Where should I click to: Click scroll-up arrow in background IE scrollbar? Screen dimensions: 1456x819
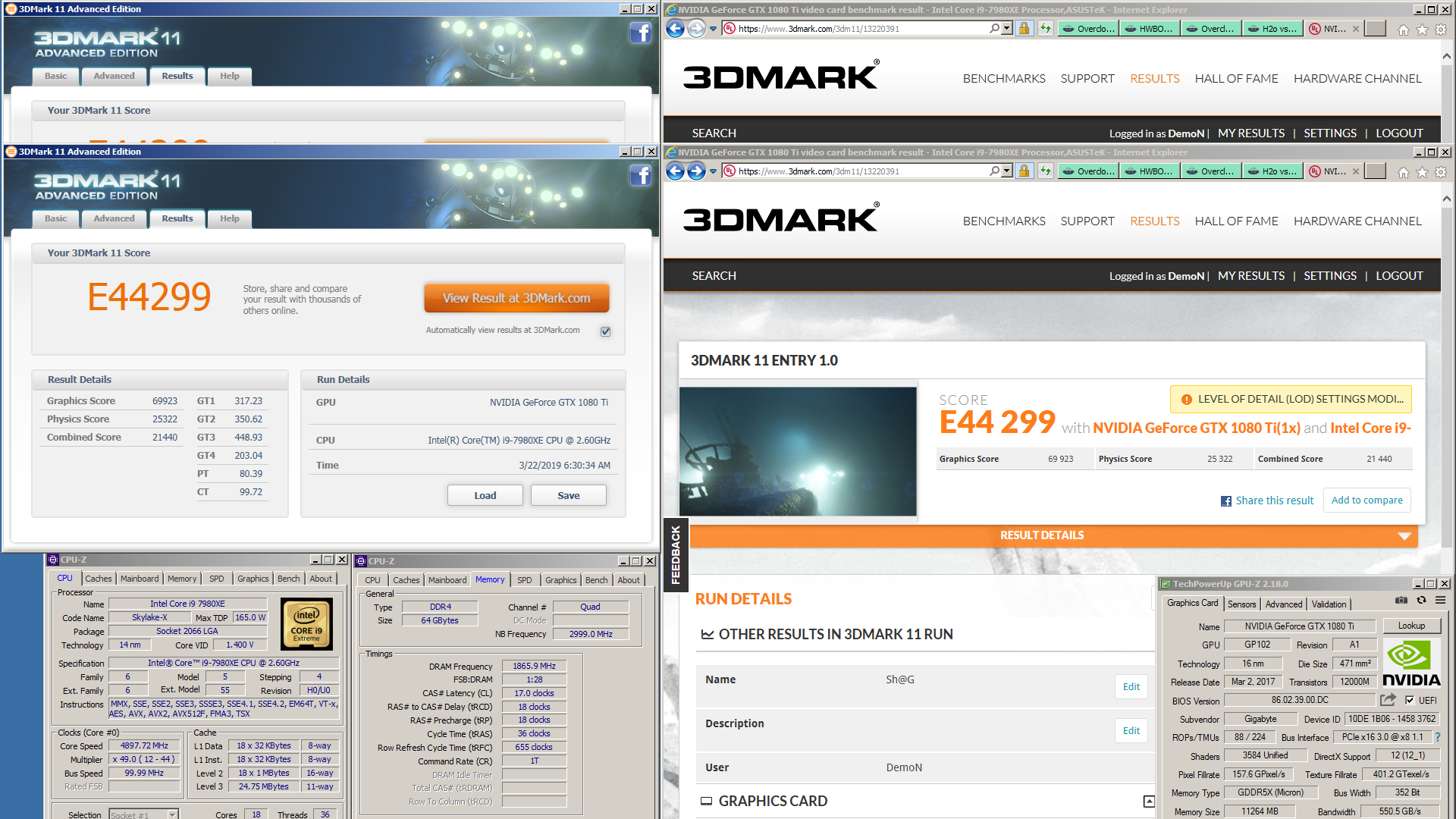pyautogui.click(x=1447, y=57)
